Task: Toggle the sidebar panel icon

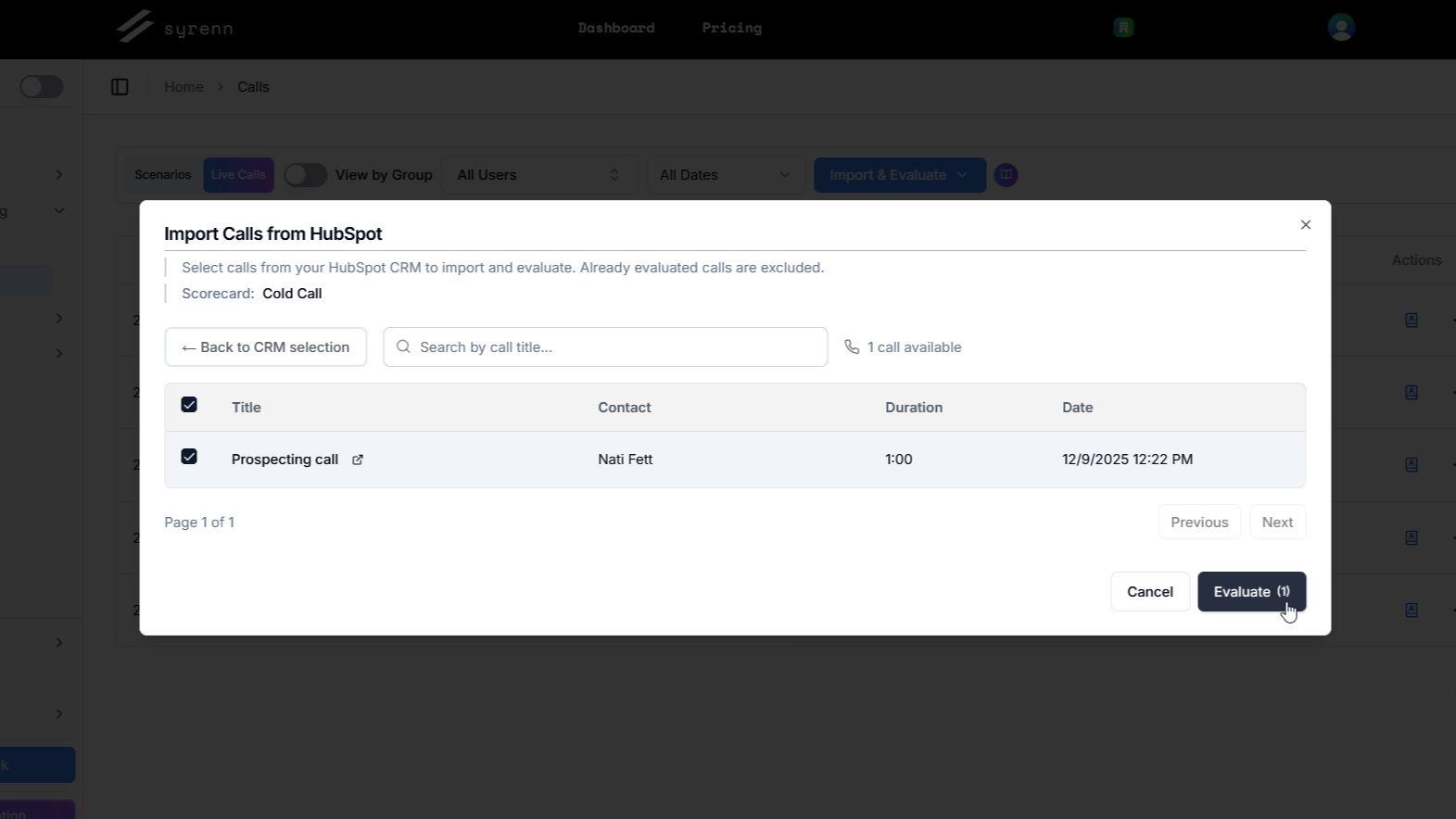Action: pyautogui.click(x=120, y=86)
